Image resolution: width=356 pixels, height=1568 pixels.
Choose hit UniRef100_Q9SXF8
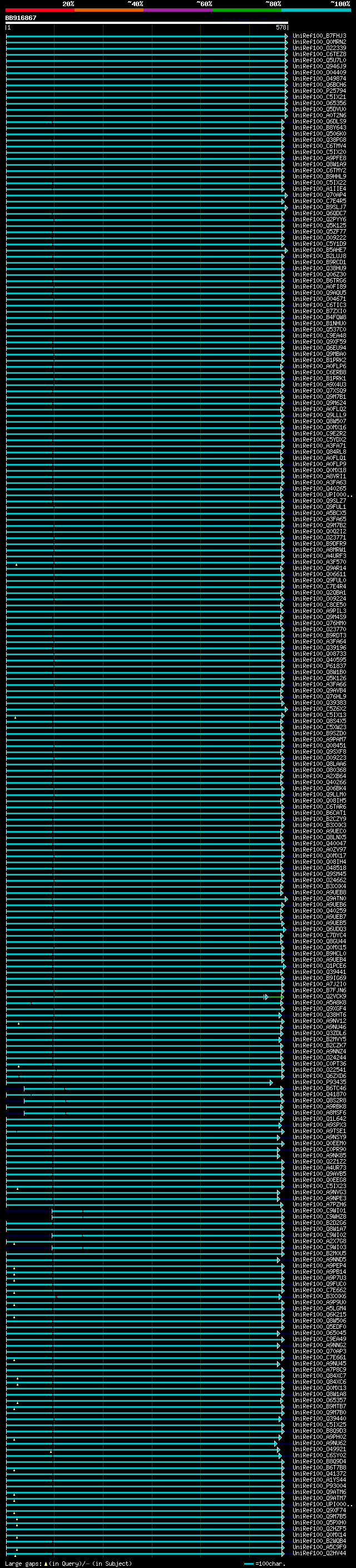click(x=319, y=752)
